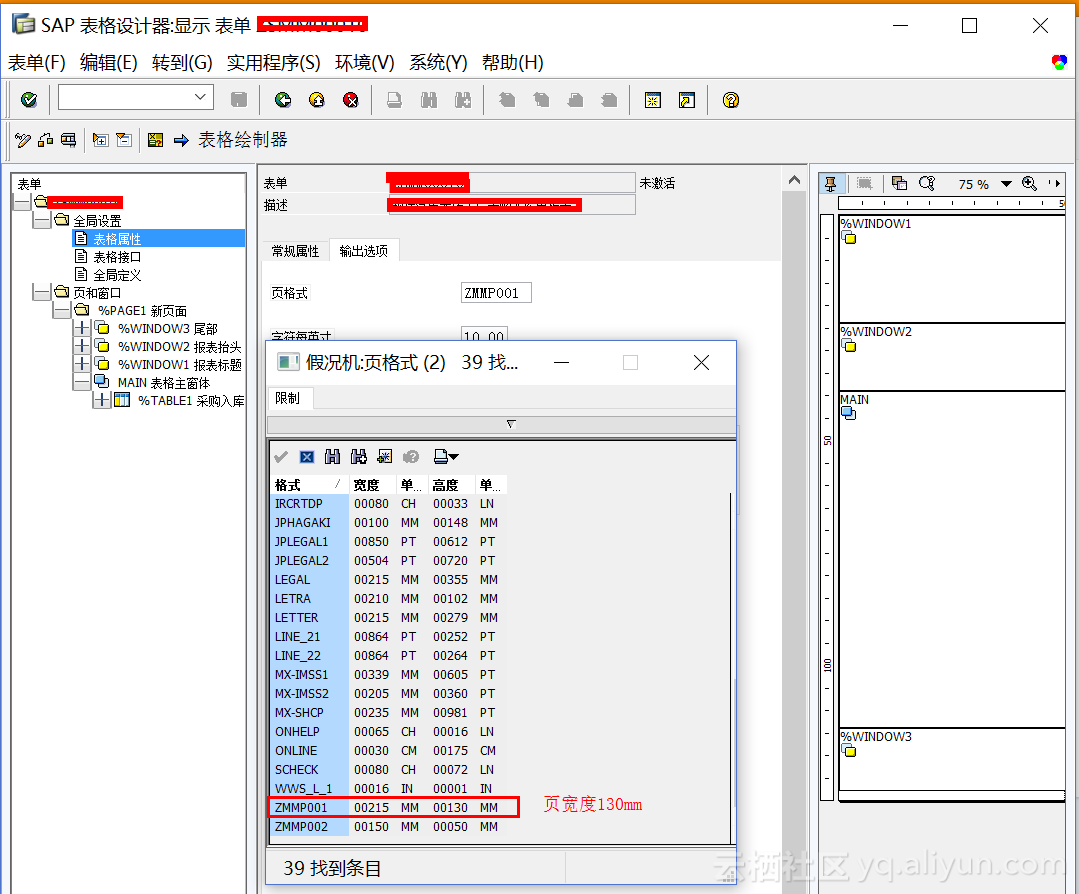Click the green Back arrow icon
This screenshot has height=894, width=1079.
point(283,100)
